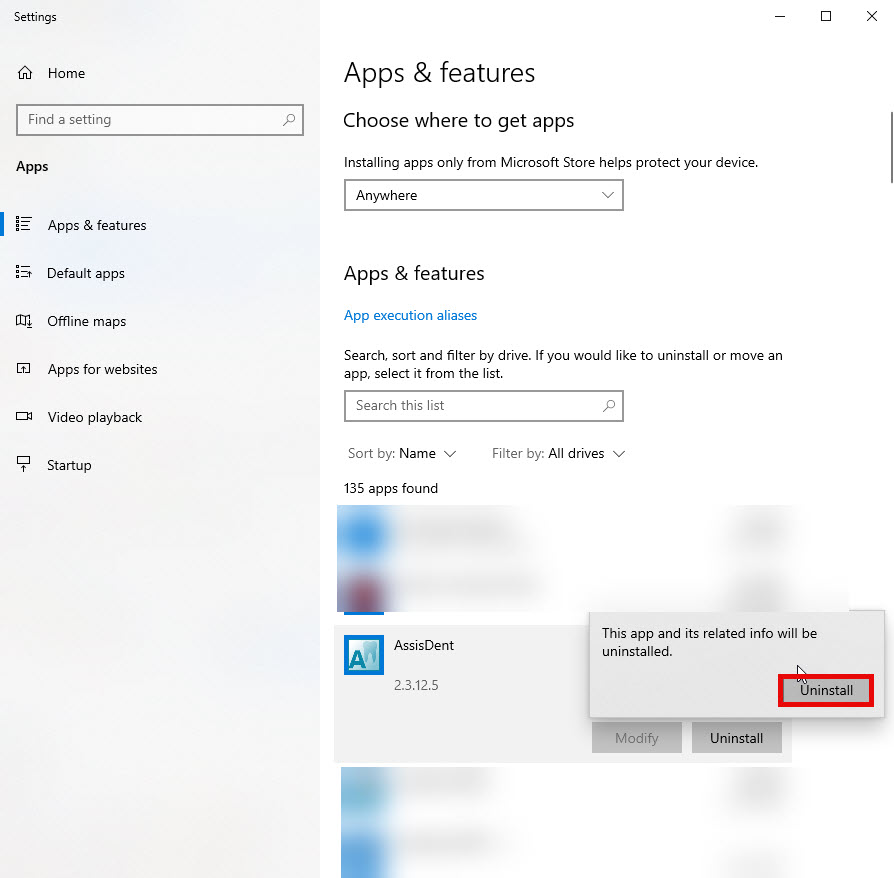Open App execution aliases link
This screenshot has width=894, height=878.
tap(411, 315)
